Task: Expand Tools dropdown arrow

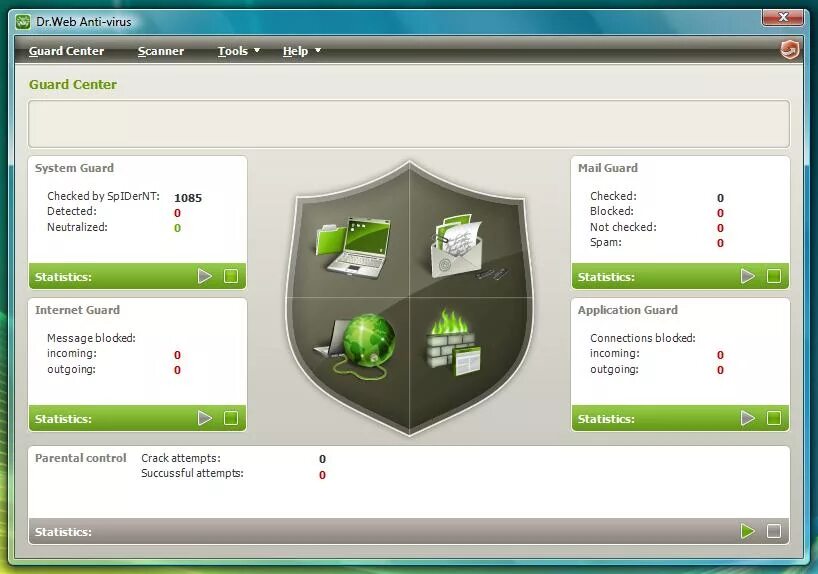Action: [x=257, y=51]
